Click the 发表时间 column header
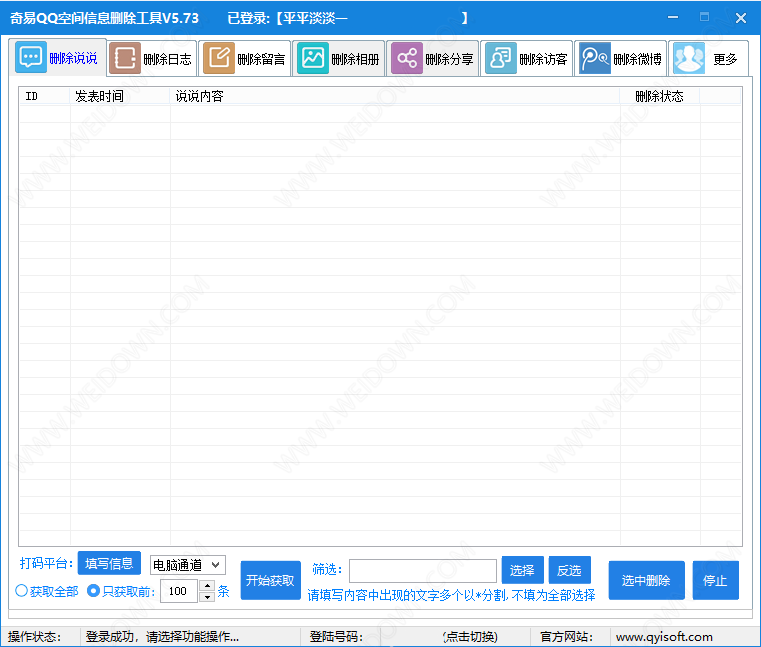 pyautogui.click(x=120, y=96)
